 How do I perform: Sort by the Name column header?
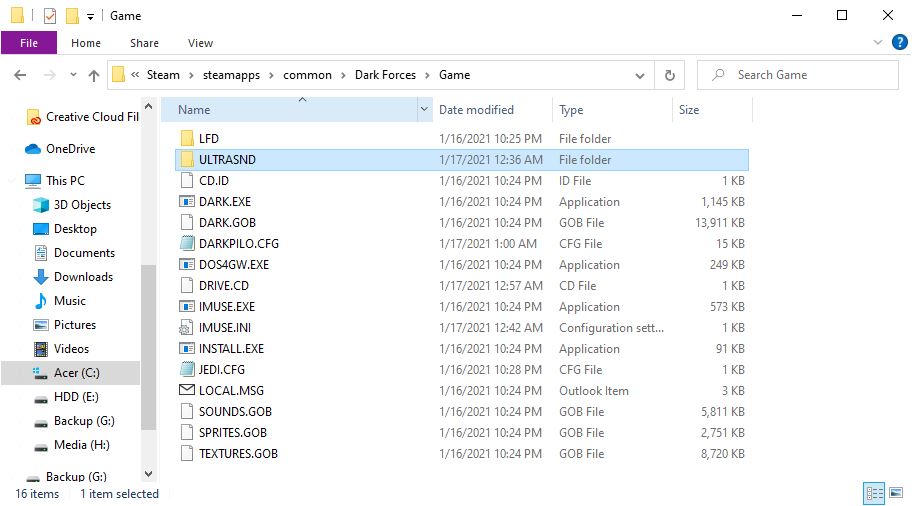click(290, 110)
